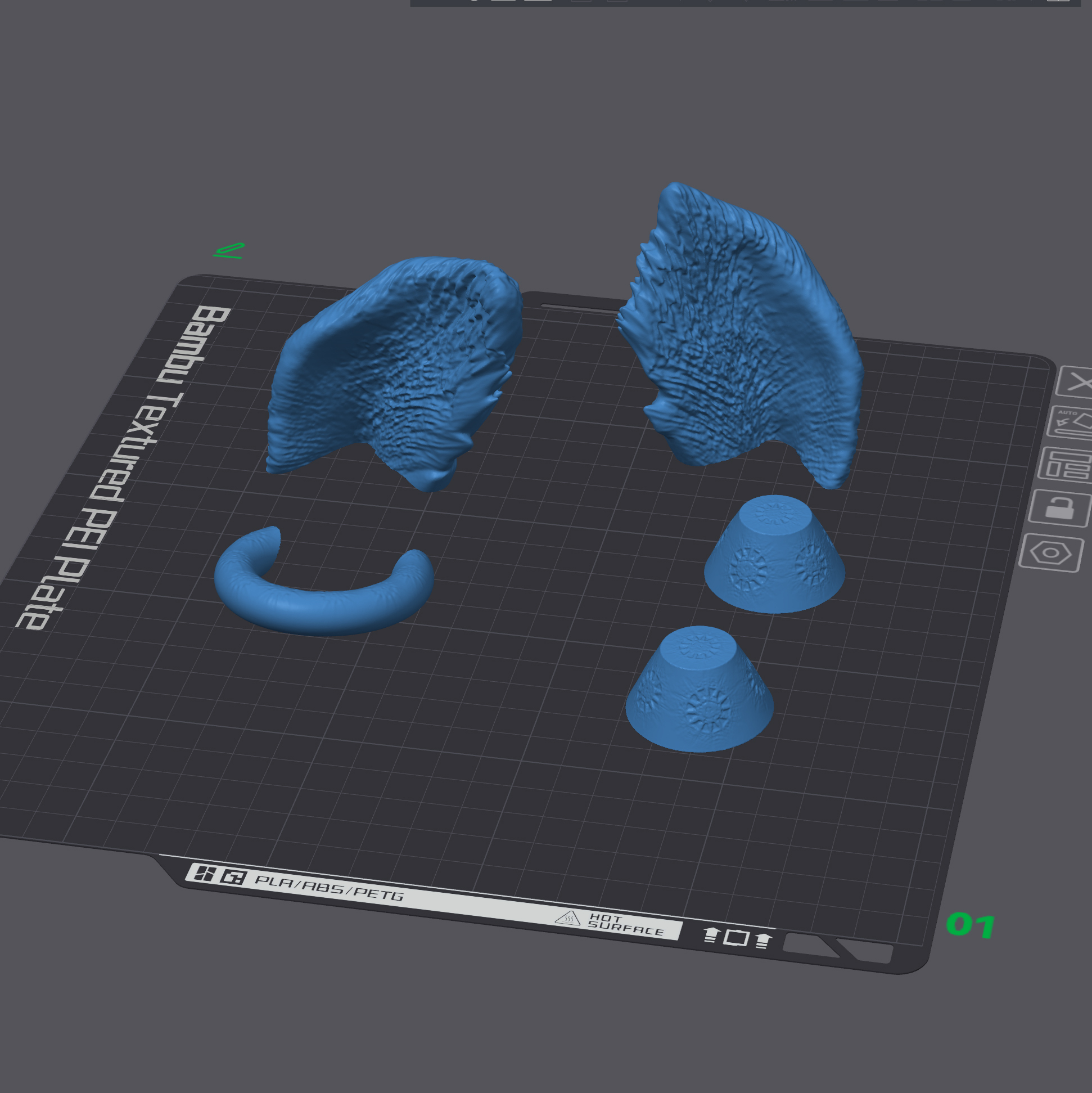Click the gray background above the build plate
Image resolution: width=1092 pixels, height=1093 pixels.
396,141
